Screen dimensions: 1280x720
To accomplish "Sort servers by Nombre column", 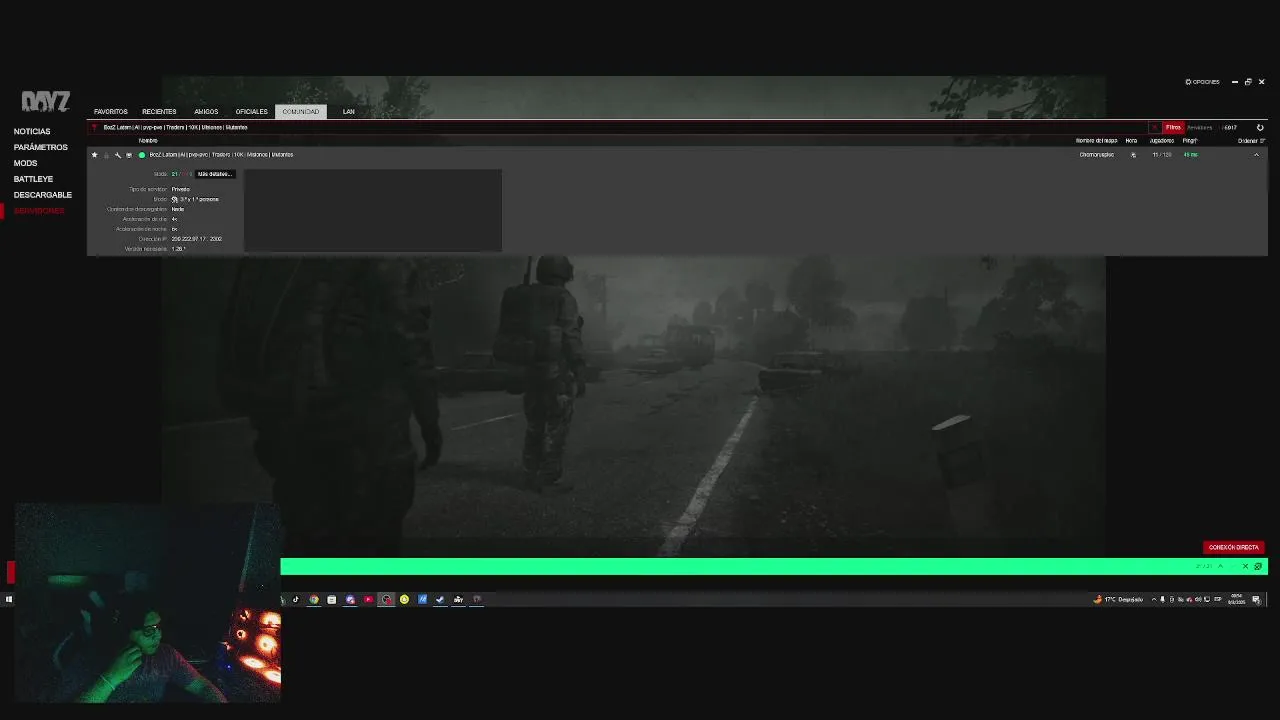I will 148,141.
